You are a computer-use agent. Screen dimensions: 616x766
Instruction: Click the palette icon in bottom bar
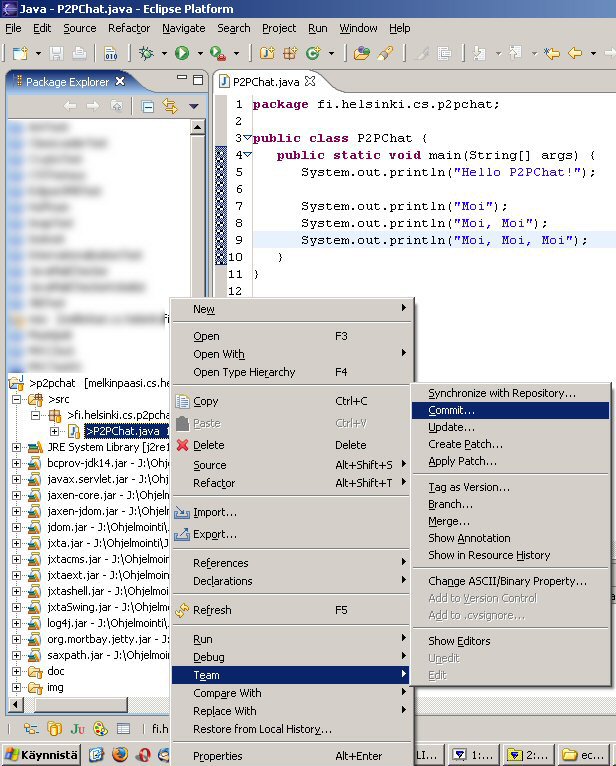point(100,729)
